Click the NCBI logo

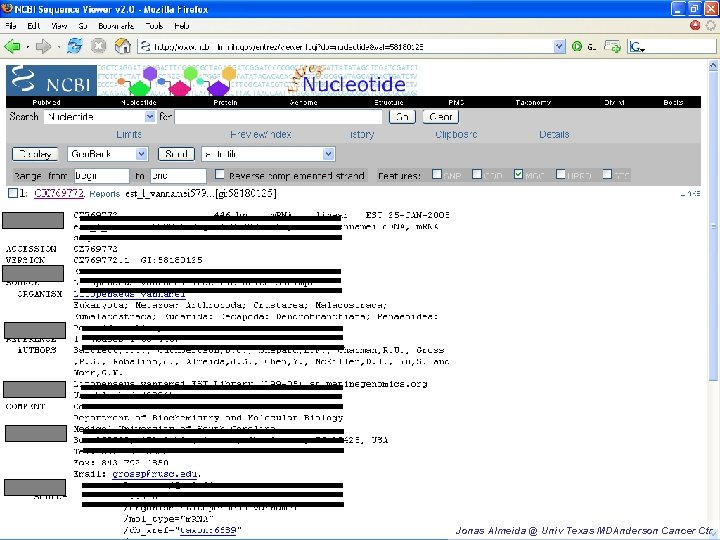point(51,80)
